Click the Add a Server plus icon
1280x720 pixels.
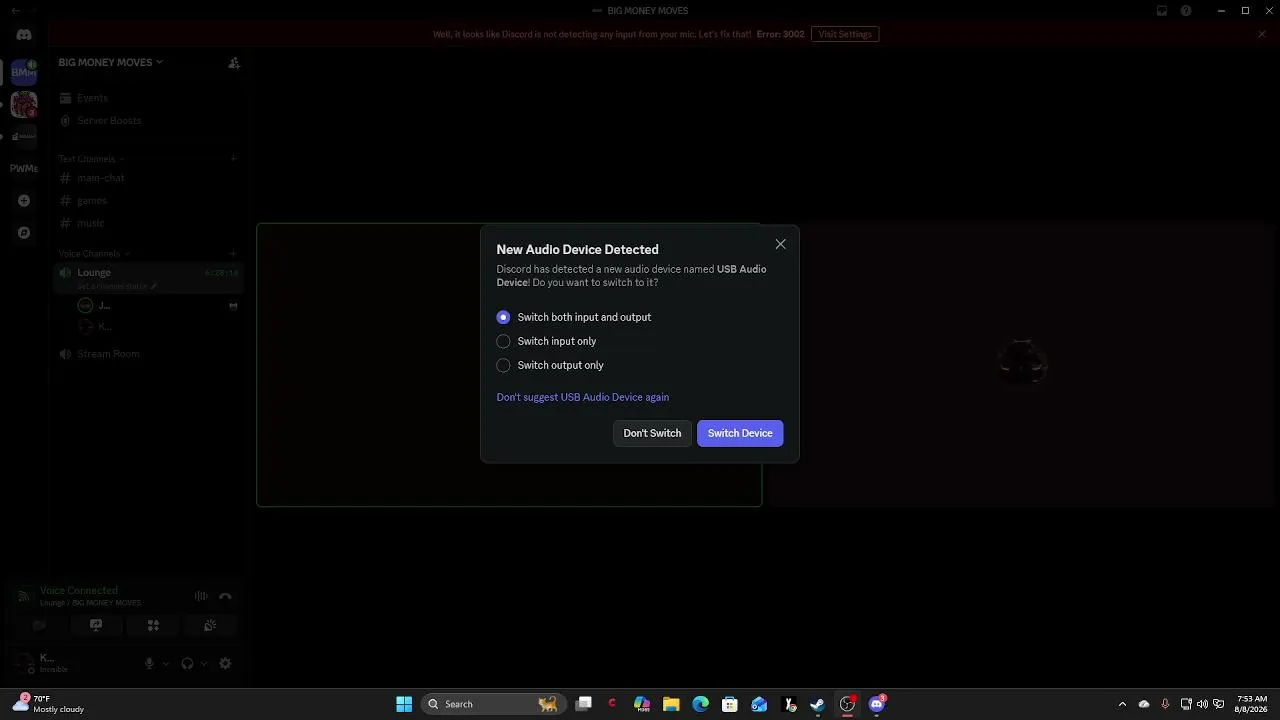[24, 201]
